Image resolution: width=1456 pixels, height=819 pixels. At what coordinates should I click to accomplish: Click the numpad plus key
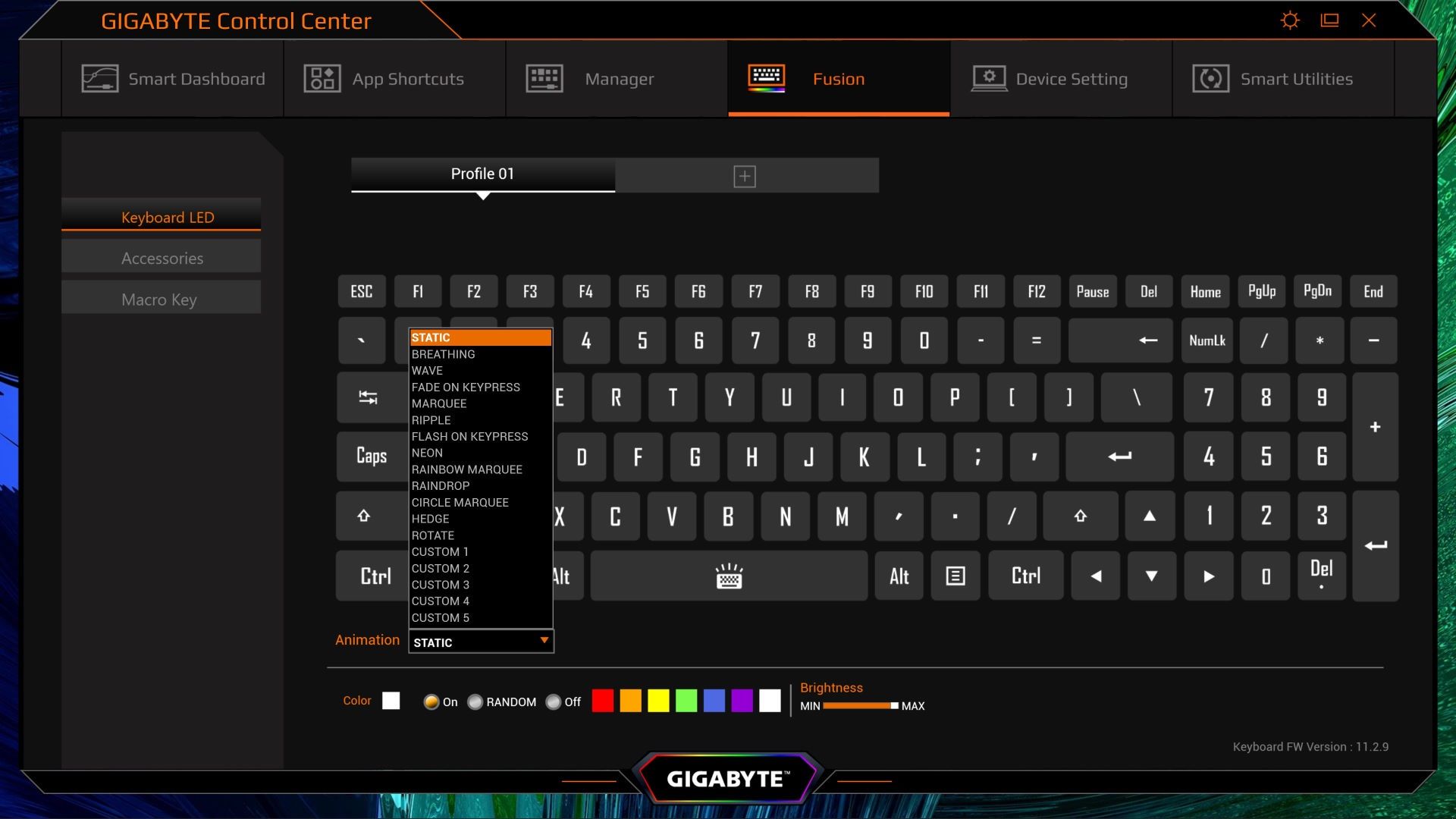(x=1375, y=427)
